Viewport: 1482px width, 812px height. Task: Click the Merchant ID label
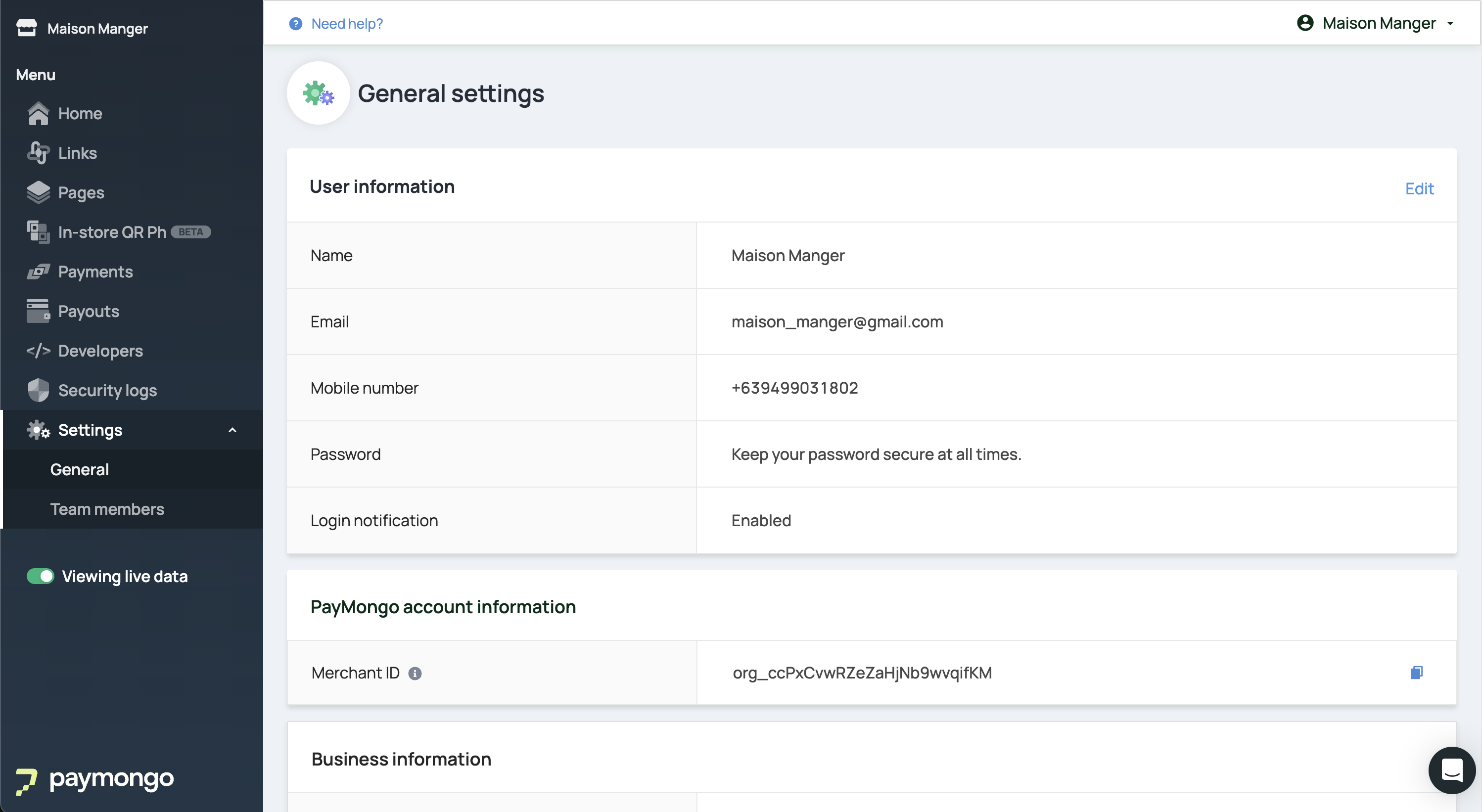point(355,673)
